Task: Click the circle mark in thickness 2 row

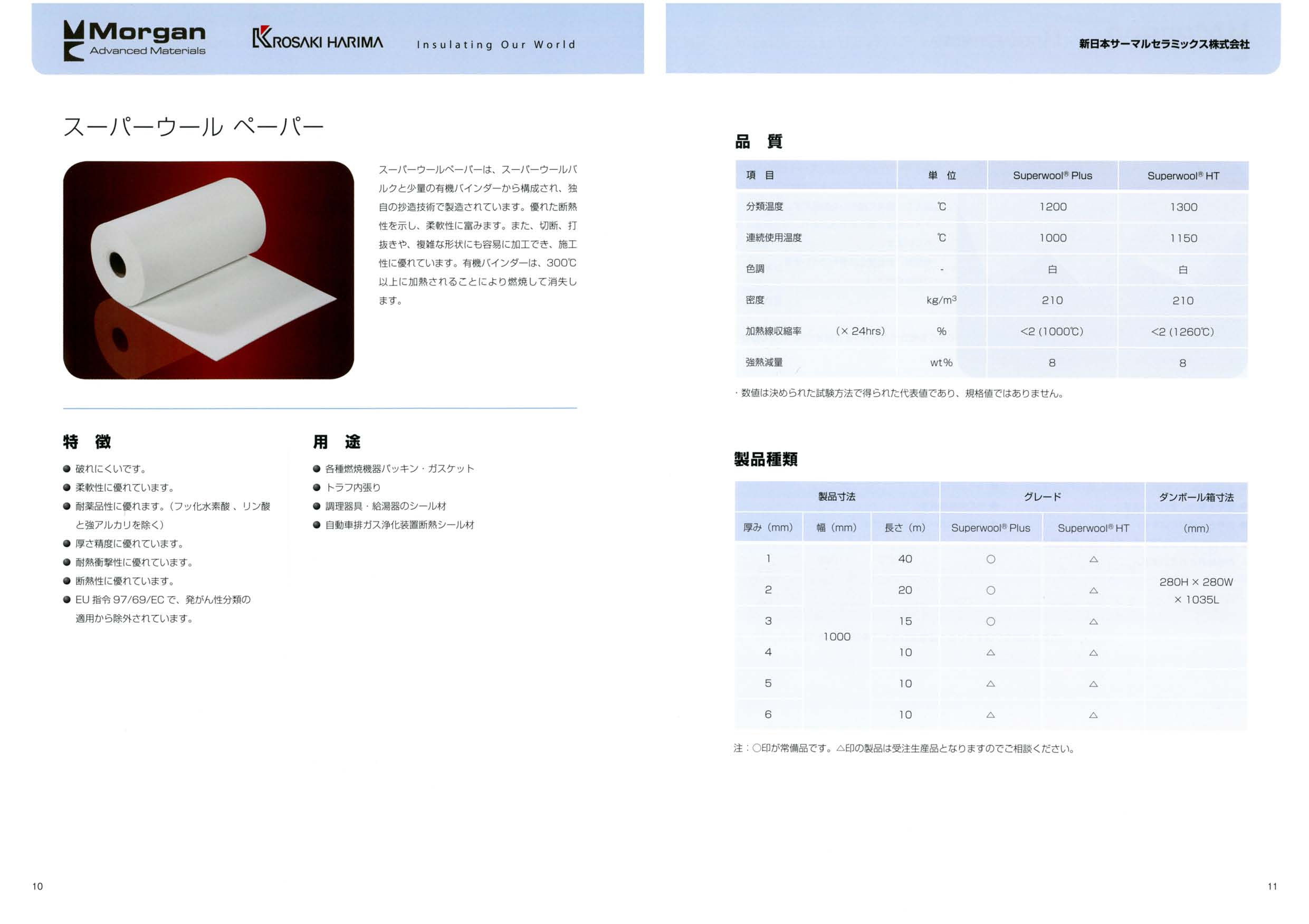Action: click(x=991, y=591)
